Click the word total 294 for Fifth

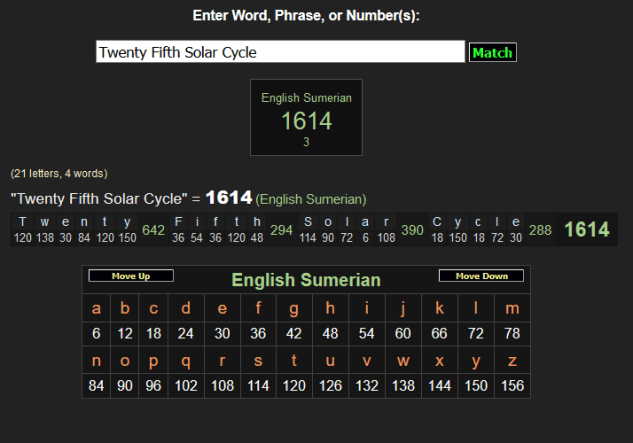coord(281,230)
